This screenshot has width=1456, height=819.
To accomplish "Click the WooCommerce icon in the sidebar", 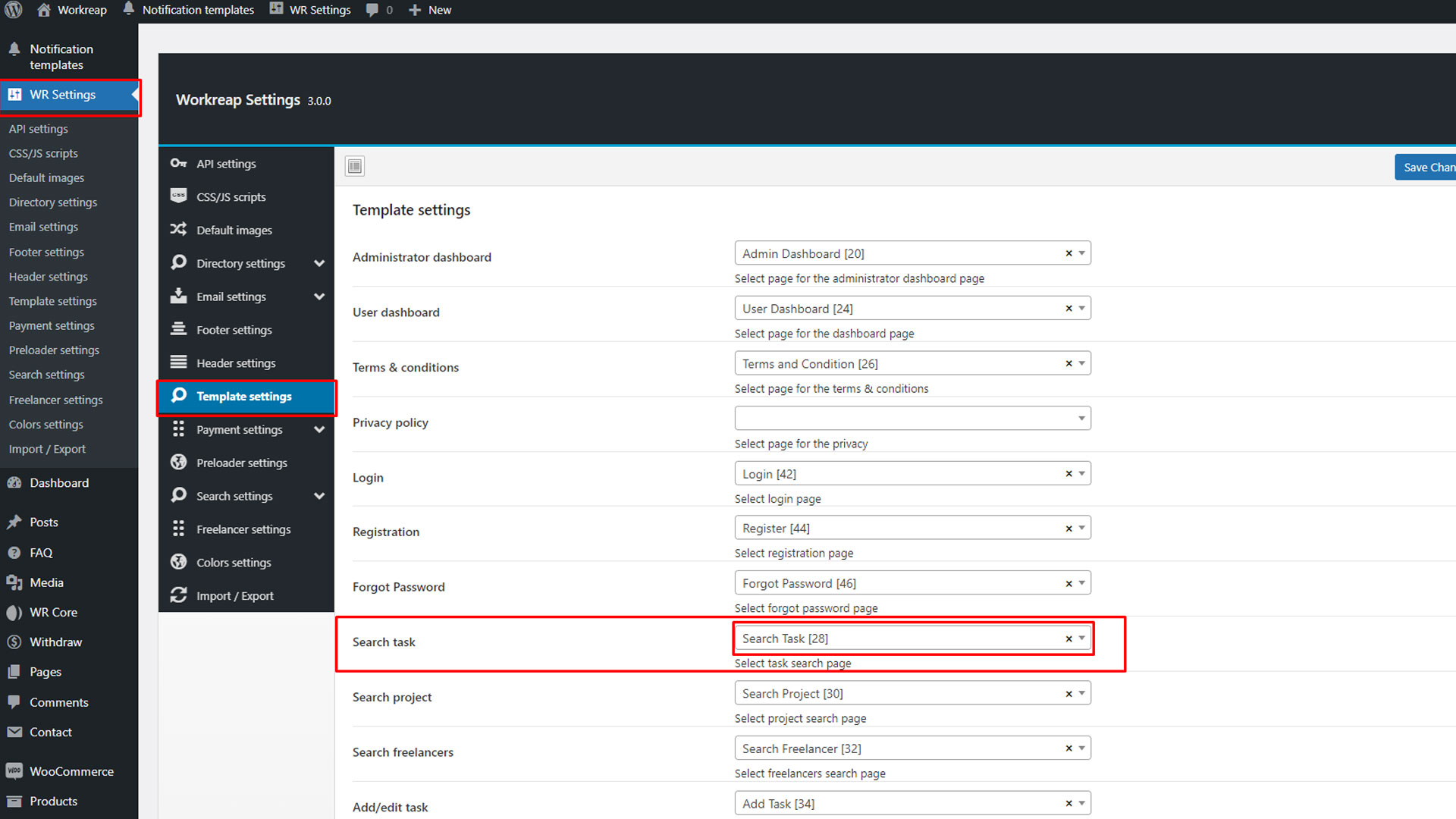I will point(14,771).
